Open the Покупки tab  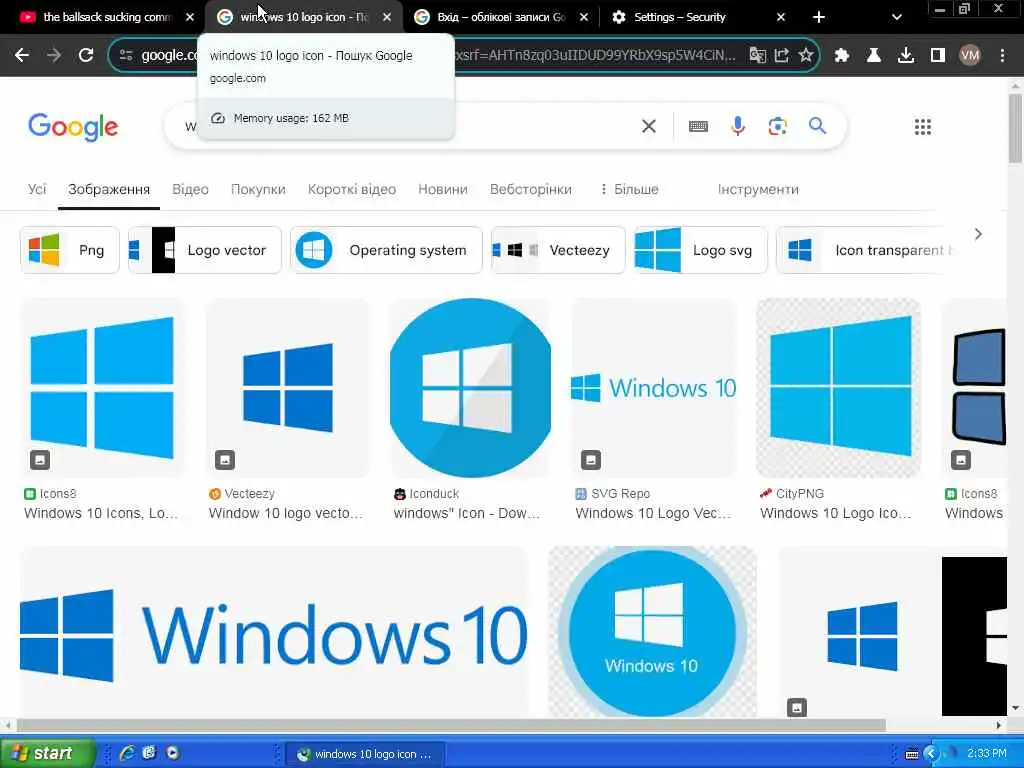[x=258, y=189]
